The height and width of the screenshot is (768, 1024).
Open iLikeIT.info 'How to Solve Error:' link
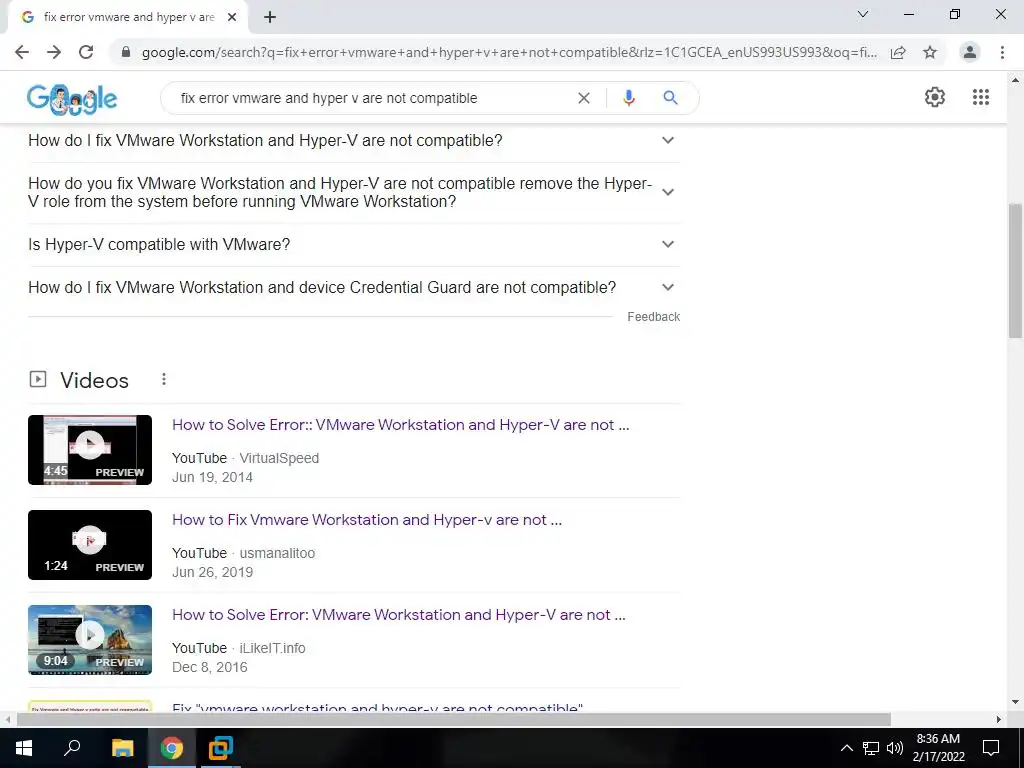[x=398, y=615]
